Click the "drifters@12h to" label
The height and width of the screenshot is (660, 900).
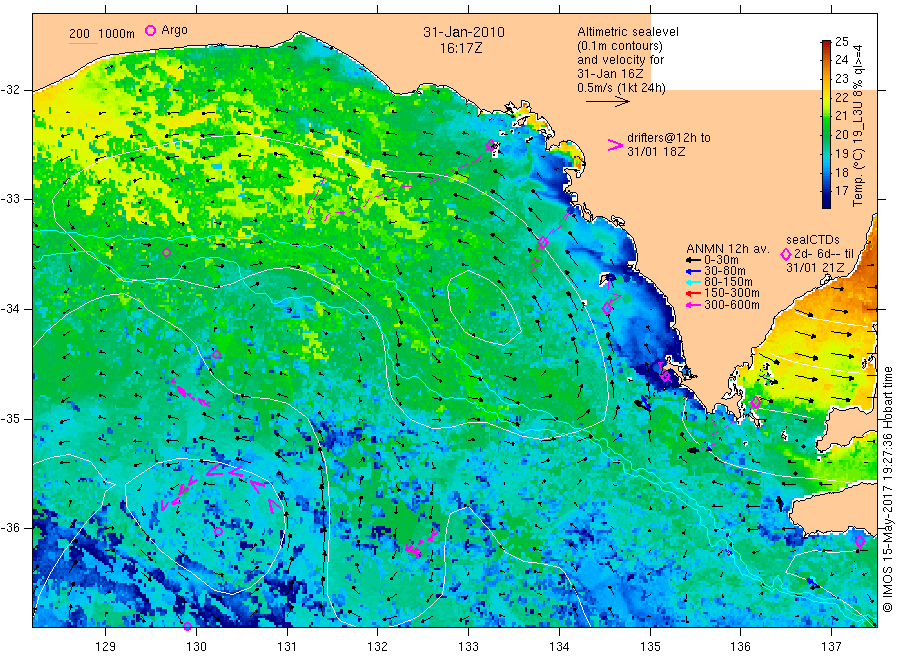pyautogui.click(x=669, y=138)
